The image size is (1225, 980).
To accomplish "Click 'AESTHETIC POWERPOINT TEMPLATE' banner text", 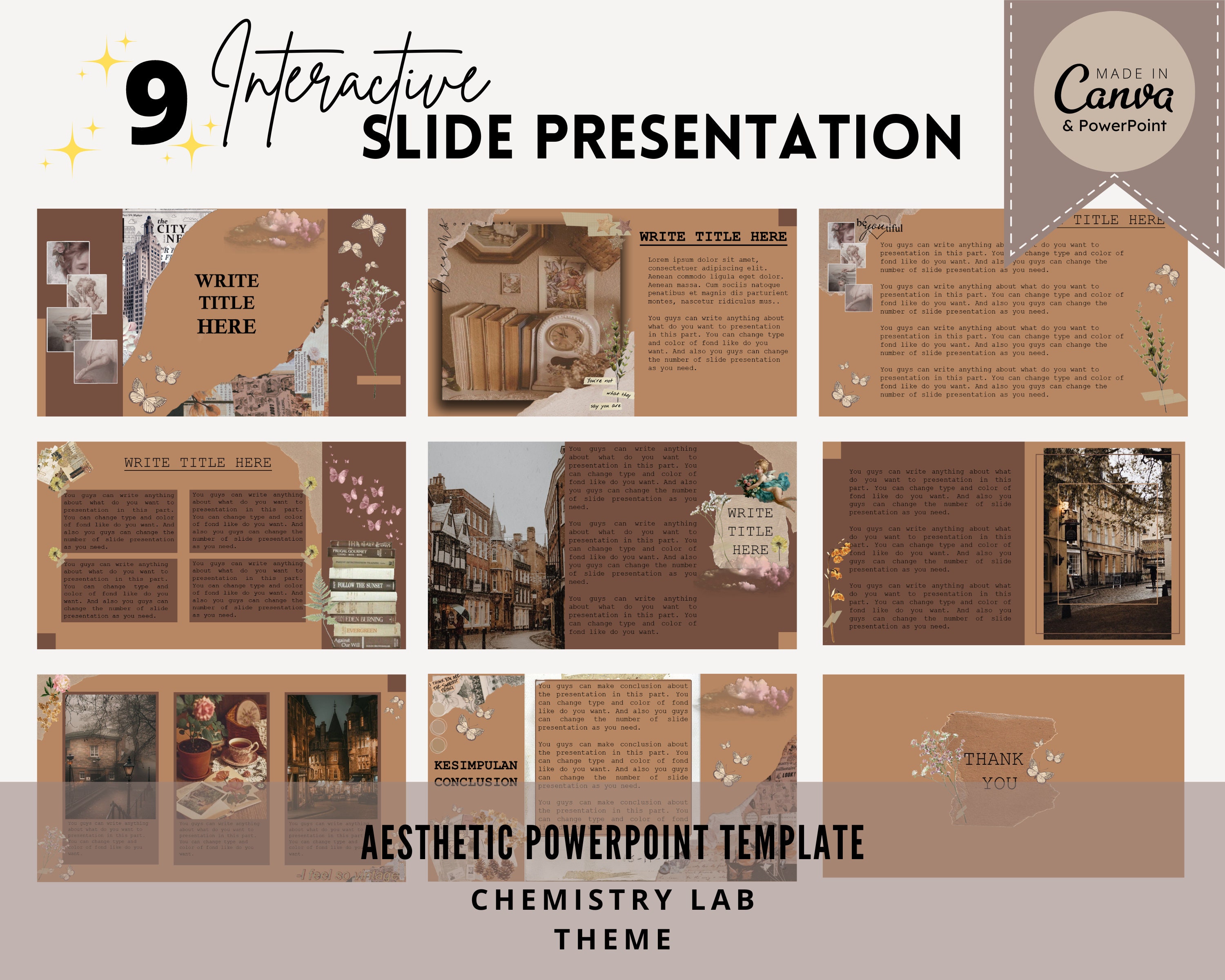I will pyautogui.click(x=612, y=842).
